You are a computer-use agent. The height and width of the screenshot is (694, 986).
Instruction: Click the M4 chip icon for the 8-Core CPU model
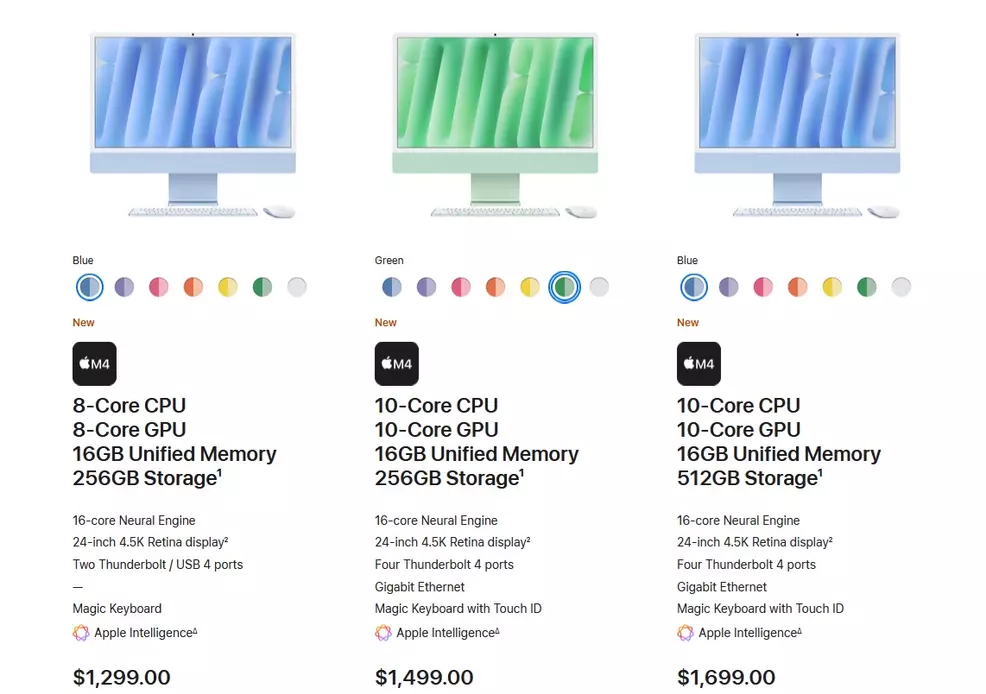point(94,364)
